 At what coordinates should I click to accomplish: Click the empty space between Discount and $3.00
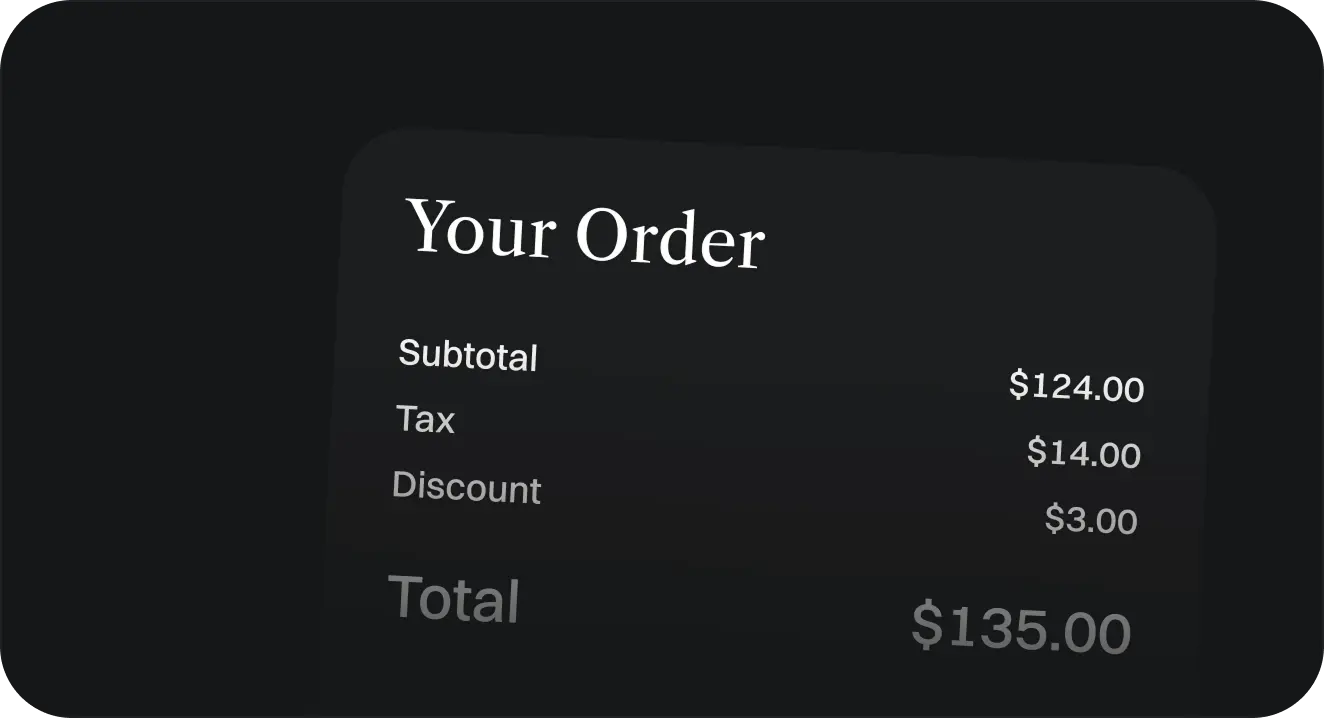(790, 504)
